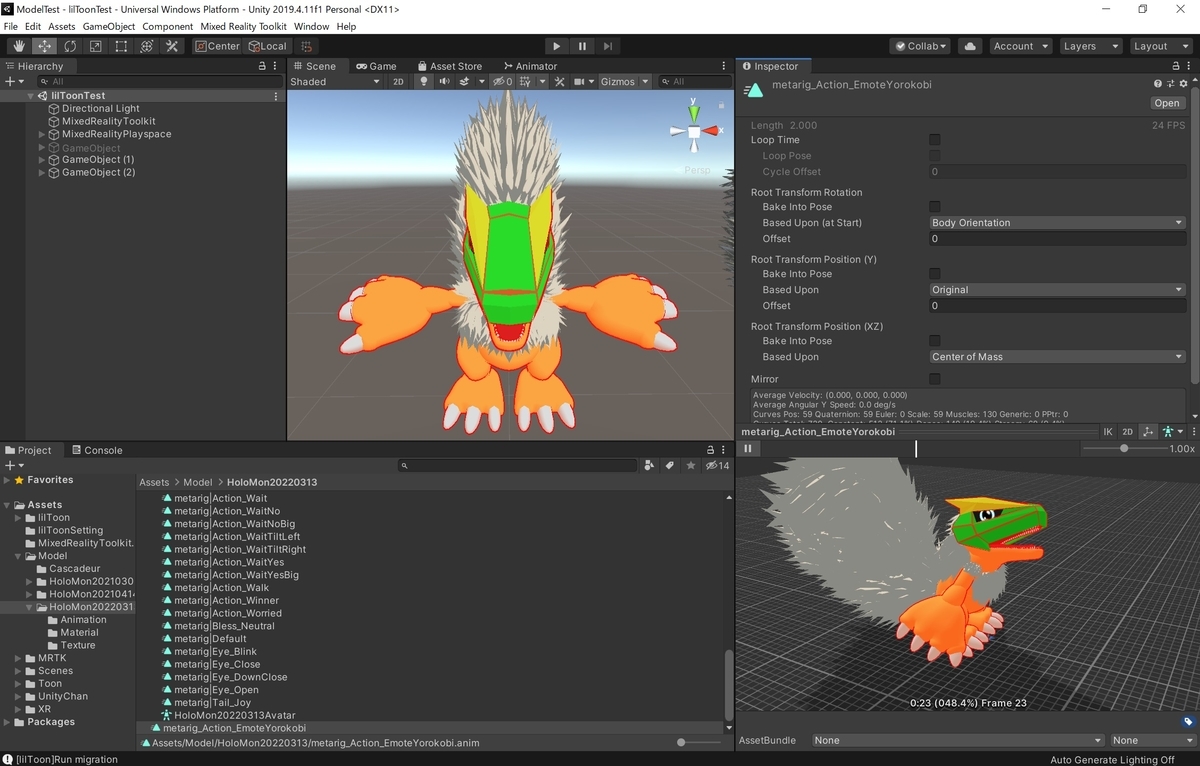Open the custom editor tools wrench icon
Image resolution: width=1200 pixels, height=766 pixels.
tap(172, 46)
